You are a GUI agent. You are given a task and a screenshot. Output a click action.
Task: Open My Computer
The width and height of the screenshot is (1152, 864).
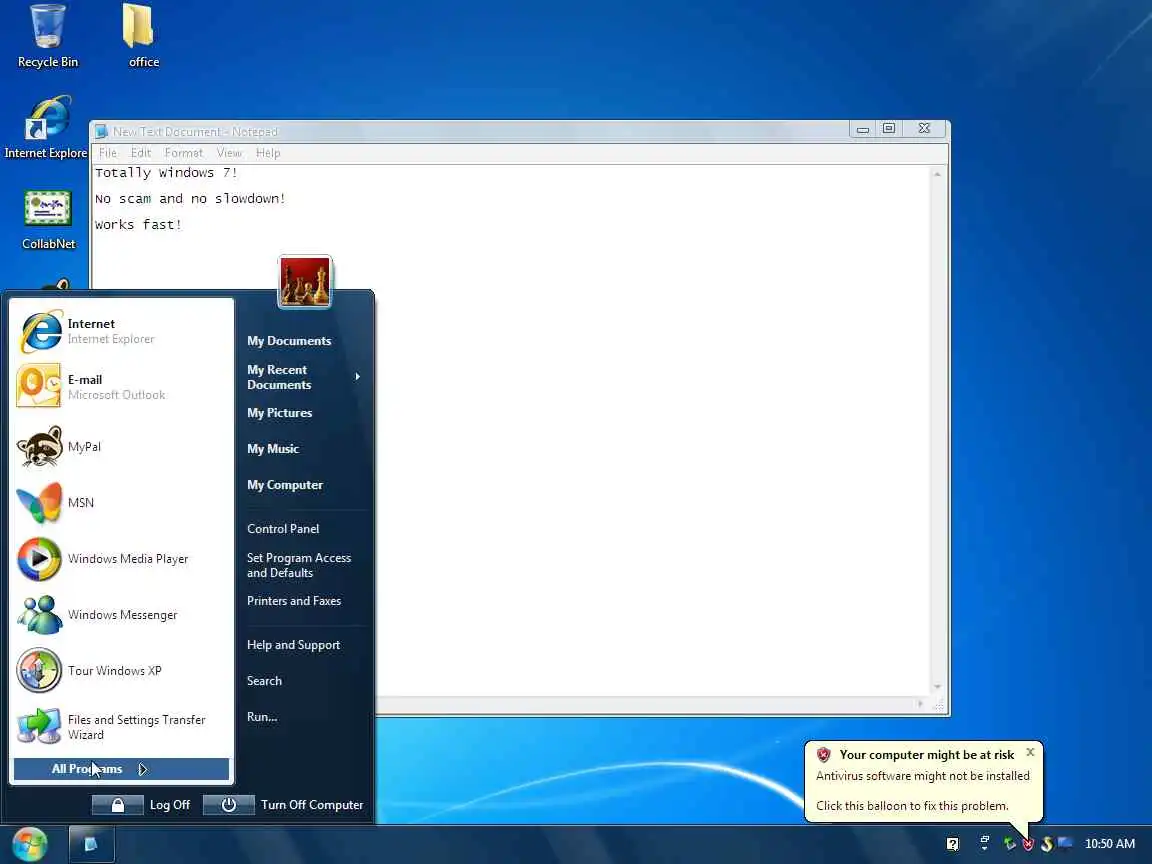coord(285,485)
